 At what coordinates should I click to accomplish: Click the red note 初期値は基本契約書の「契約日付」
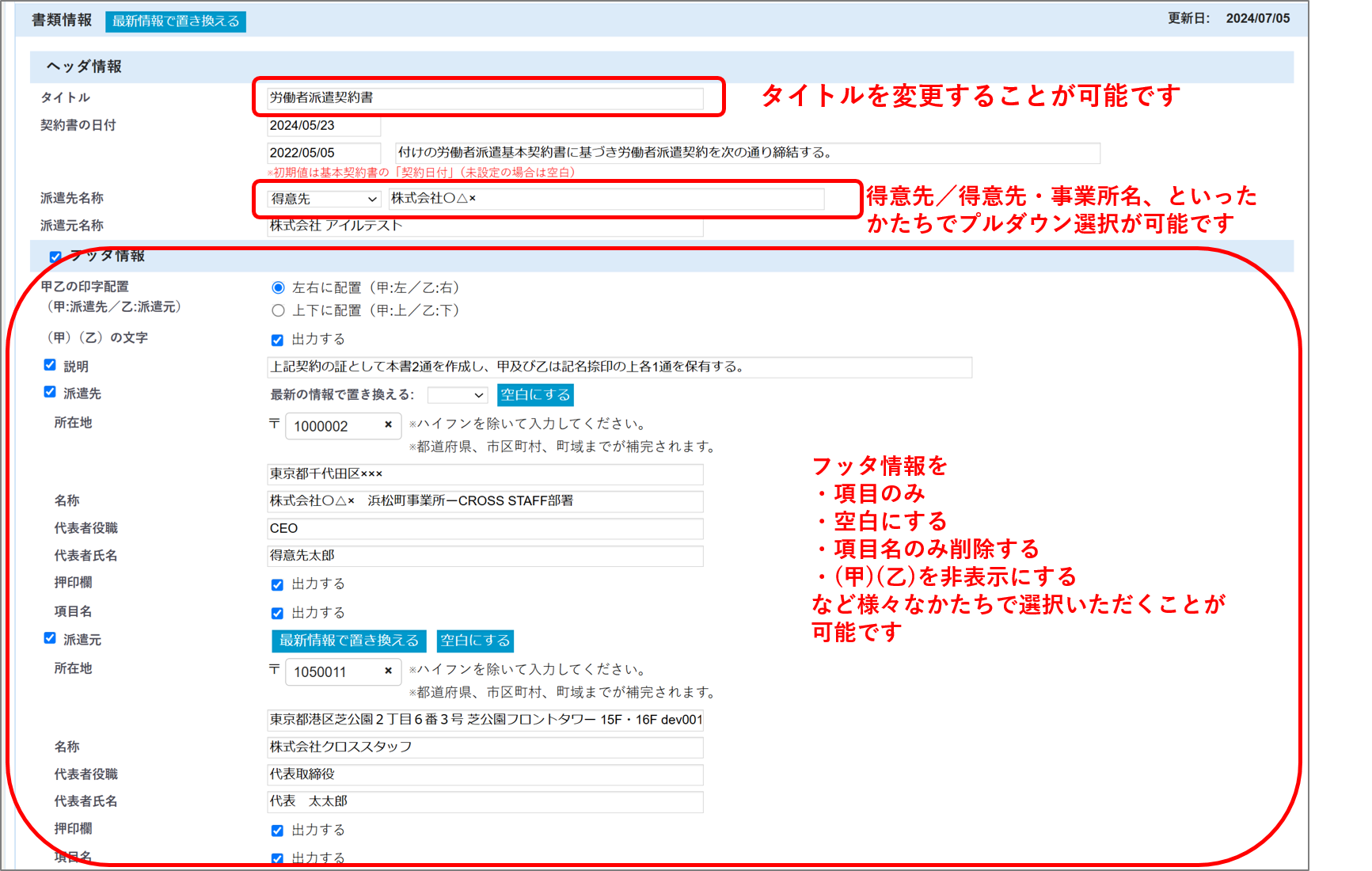click(x=421, y=173)
